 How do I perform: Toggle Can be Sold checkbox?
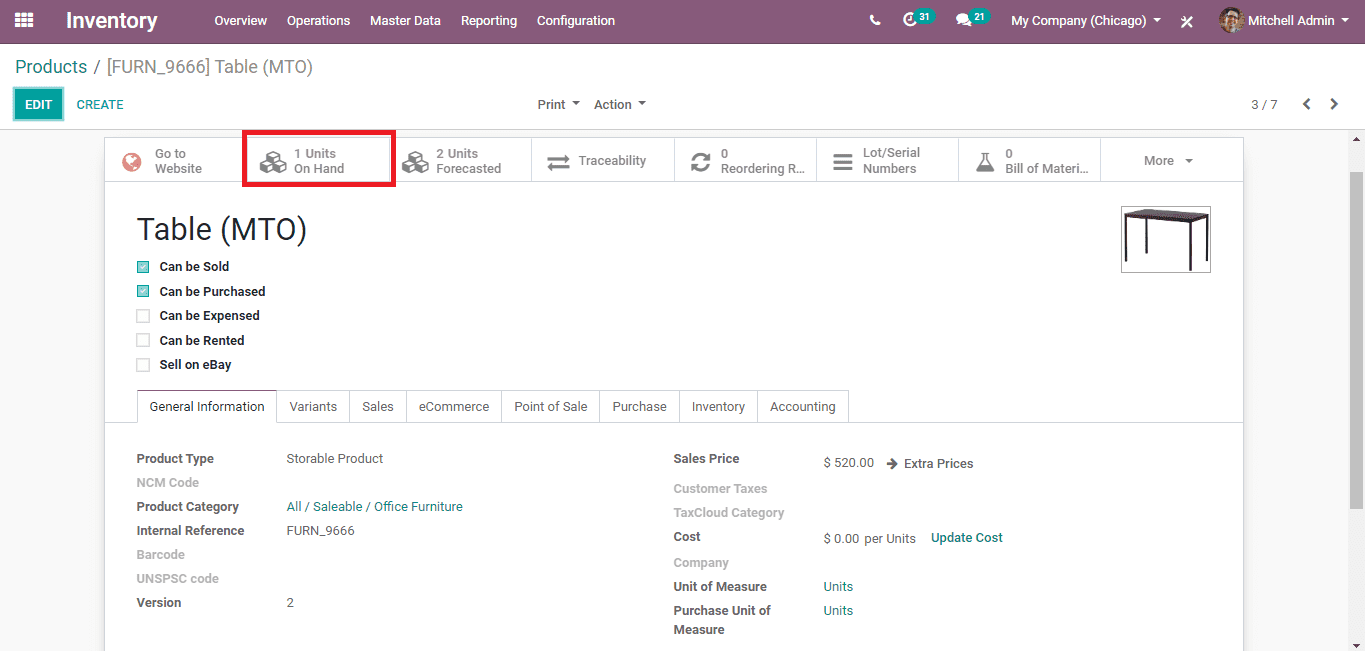[x=143, y=267]
